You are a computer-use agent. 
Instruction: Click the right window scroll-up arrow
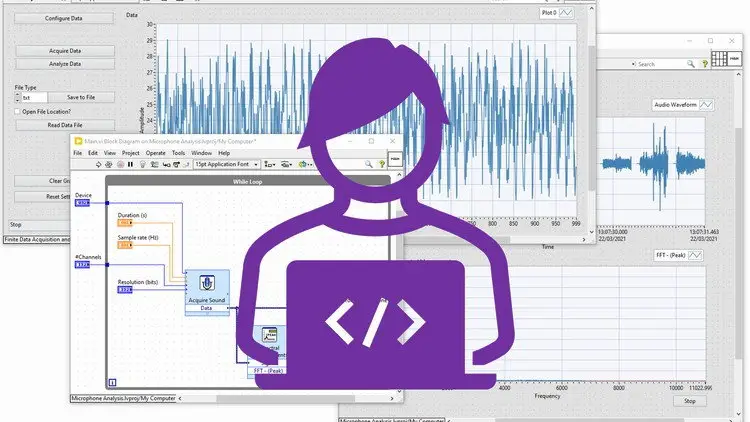(x=738, y=75)
